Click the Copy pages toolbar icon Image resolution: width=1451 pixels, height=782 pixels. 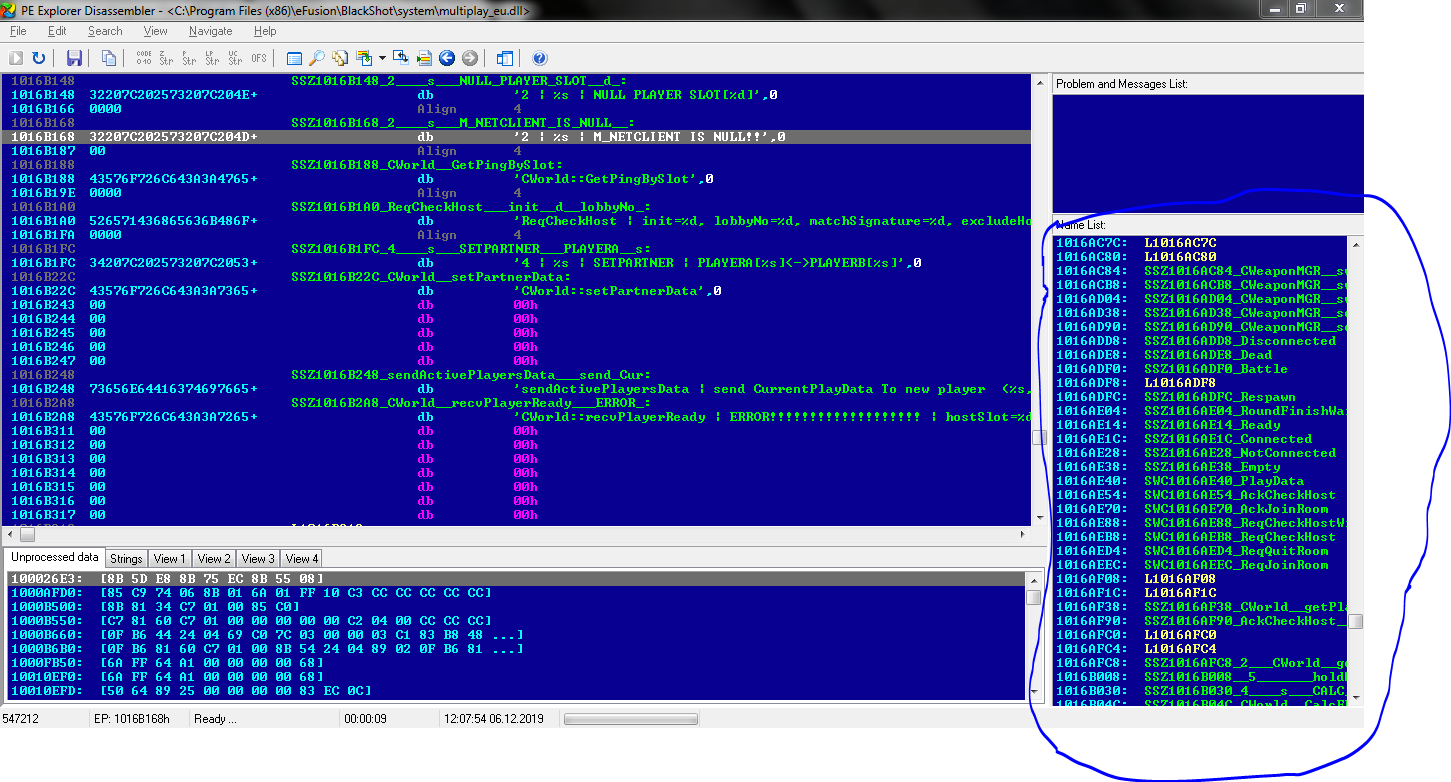(x=109, y=59)
